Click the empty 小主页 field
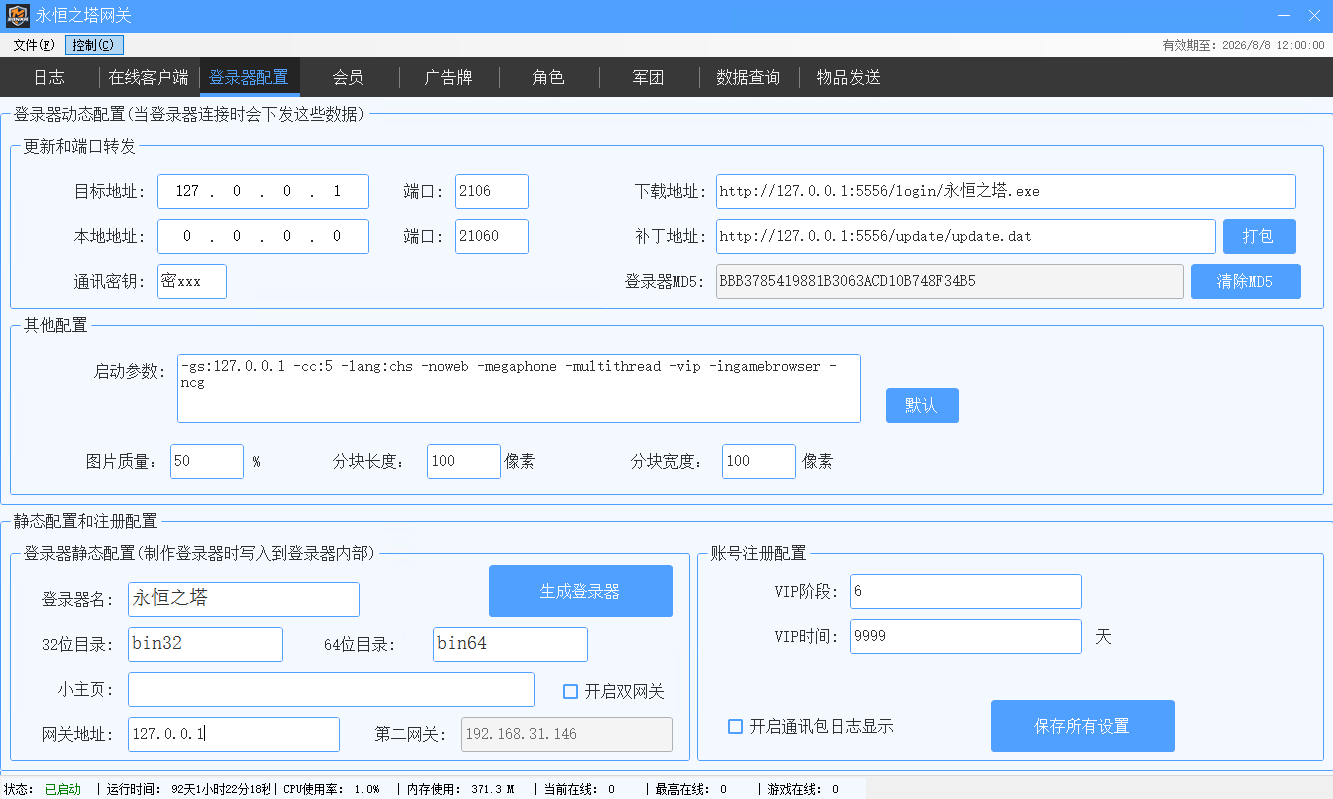The height and width of the screenshot is (799, 1333). (x=331, y=689)
